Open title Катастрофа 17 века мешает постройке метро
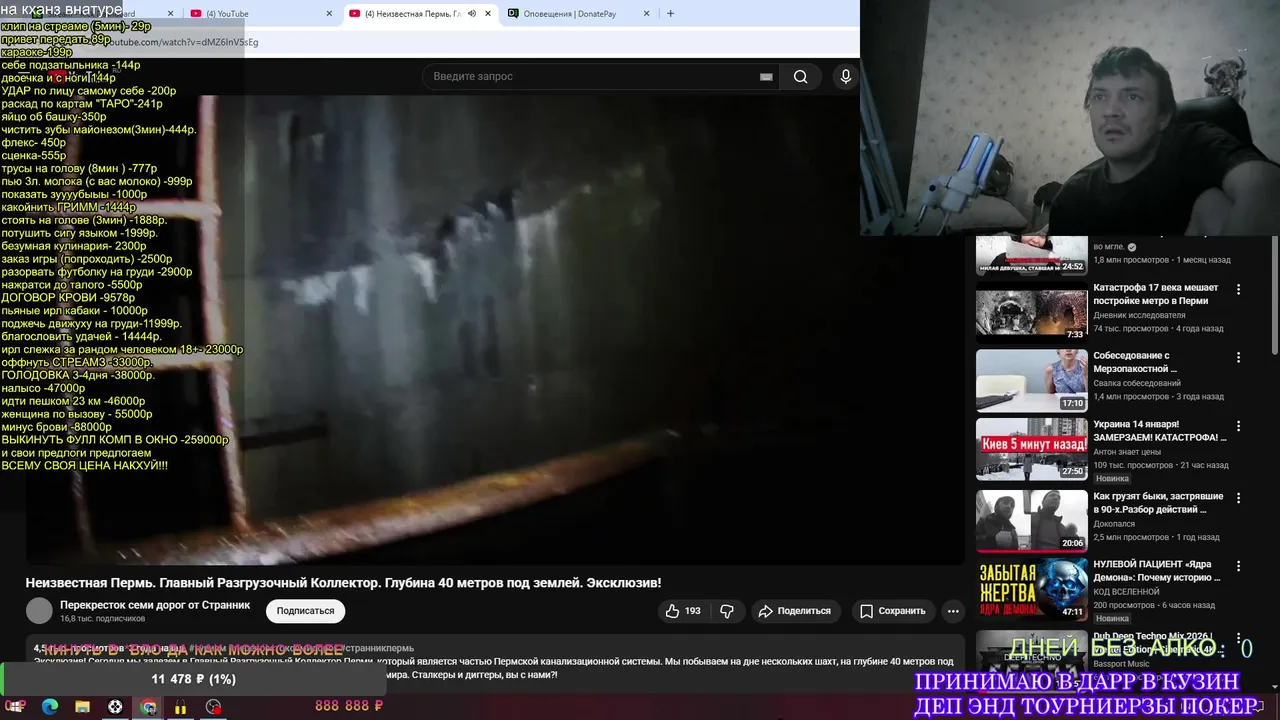The width and height of the screenshot is (1280, 720). coord(1156,294)
